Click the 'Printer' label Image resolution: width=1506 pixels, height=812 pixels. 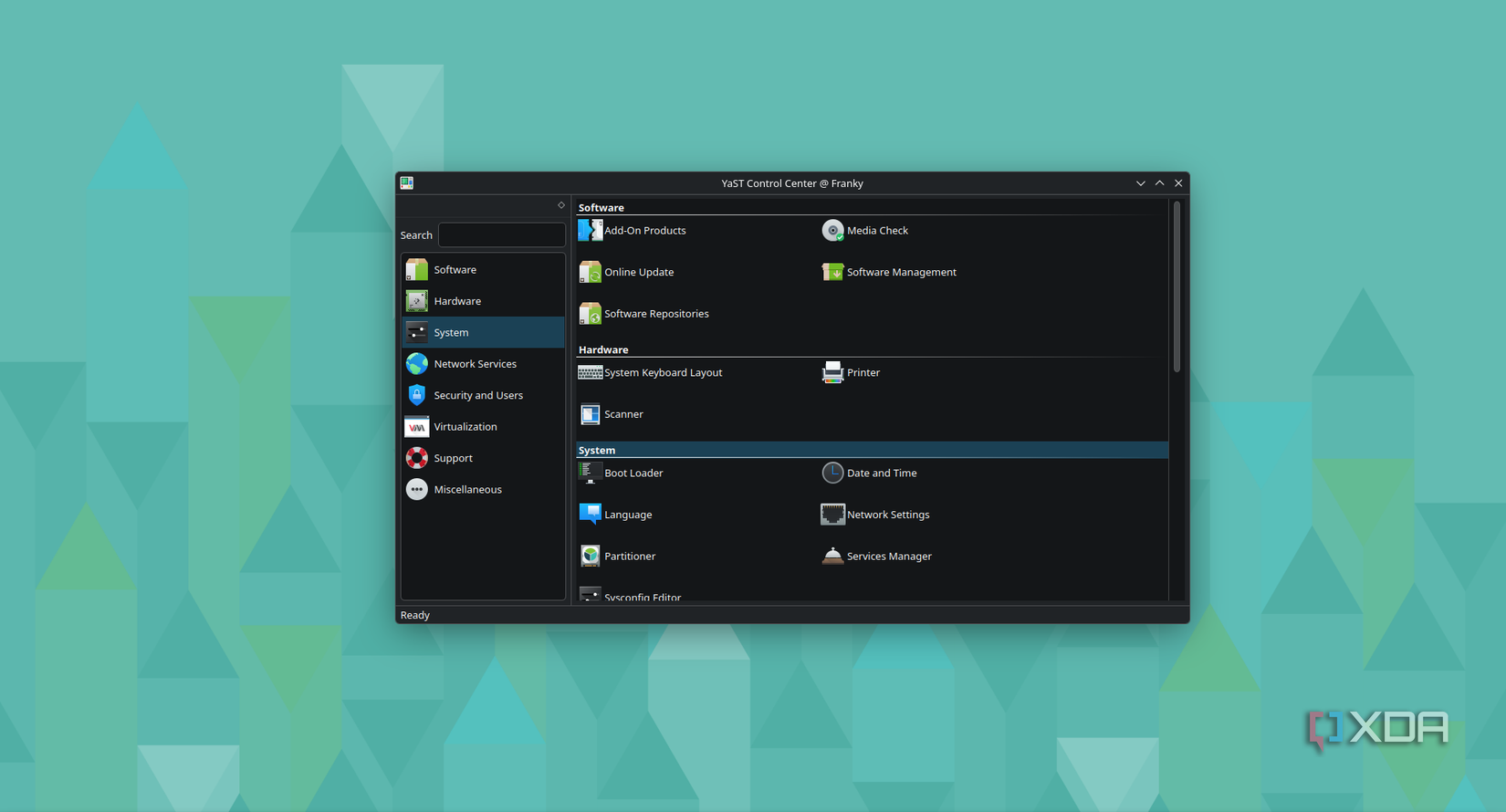(863, 372)
